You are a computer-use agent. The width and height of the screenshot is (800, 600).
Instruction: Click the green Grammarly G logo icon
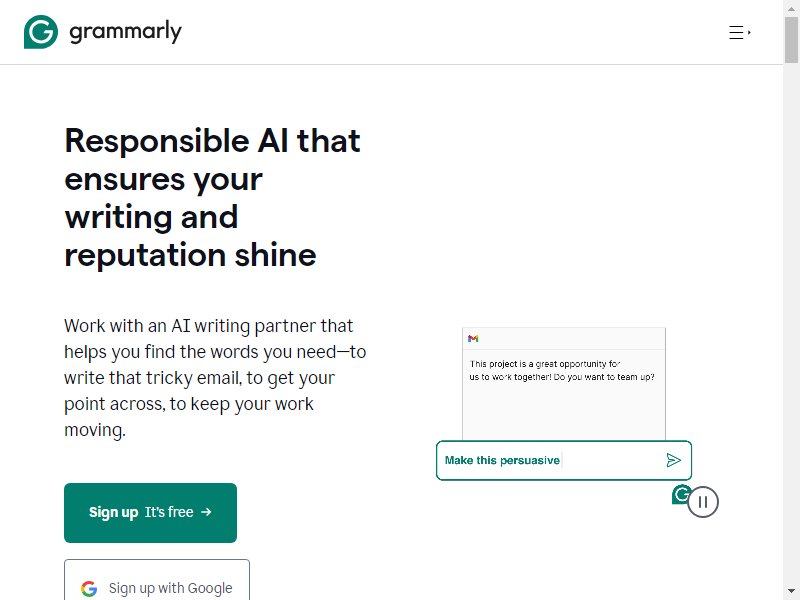(41, 32)
